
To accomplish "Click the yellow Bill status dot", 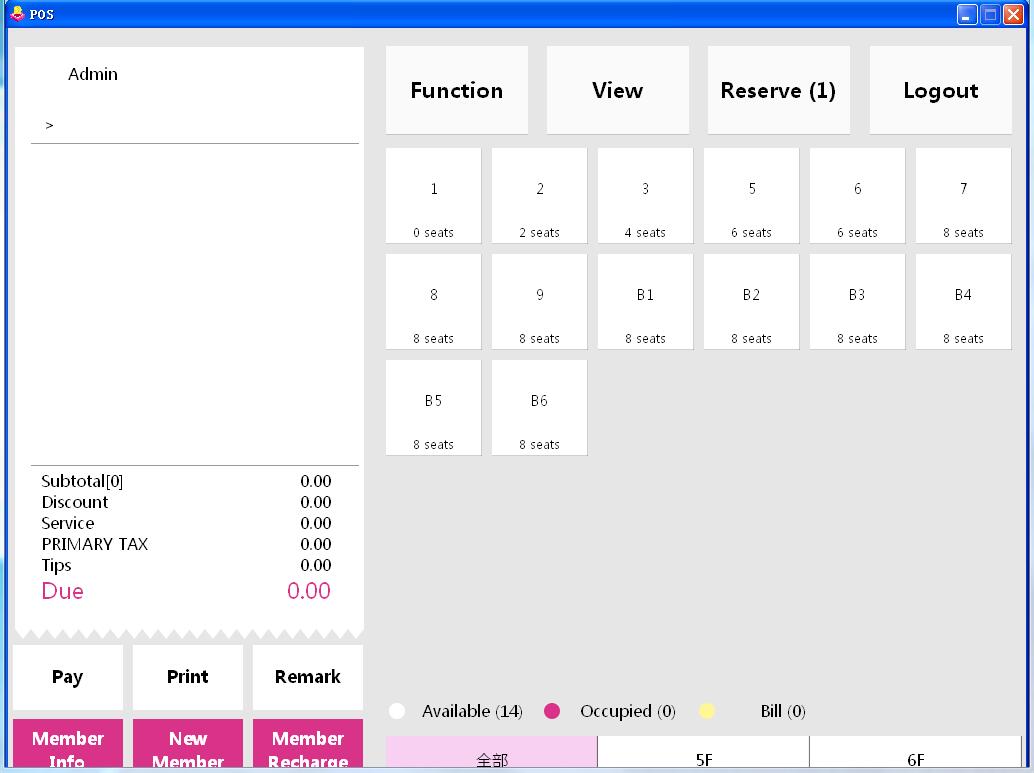I will [x=706, y=711].
